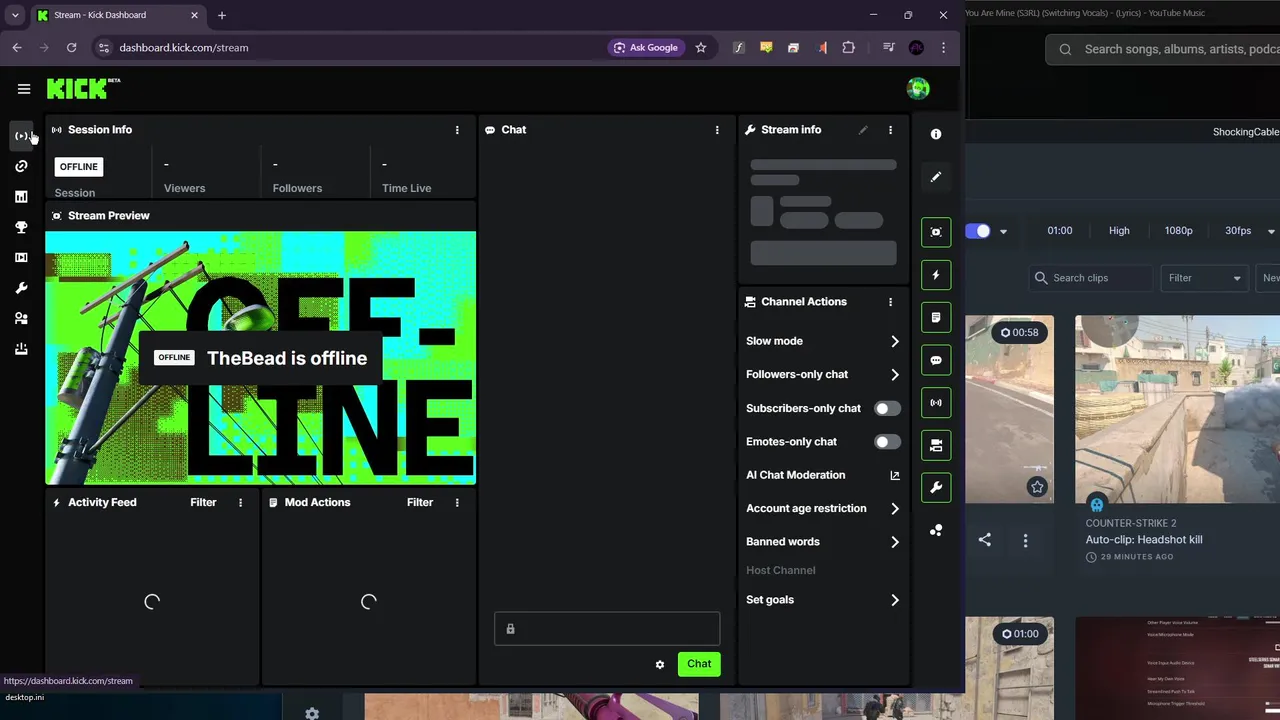Click the locked chat message input field

point(607,629)
